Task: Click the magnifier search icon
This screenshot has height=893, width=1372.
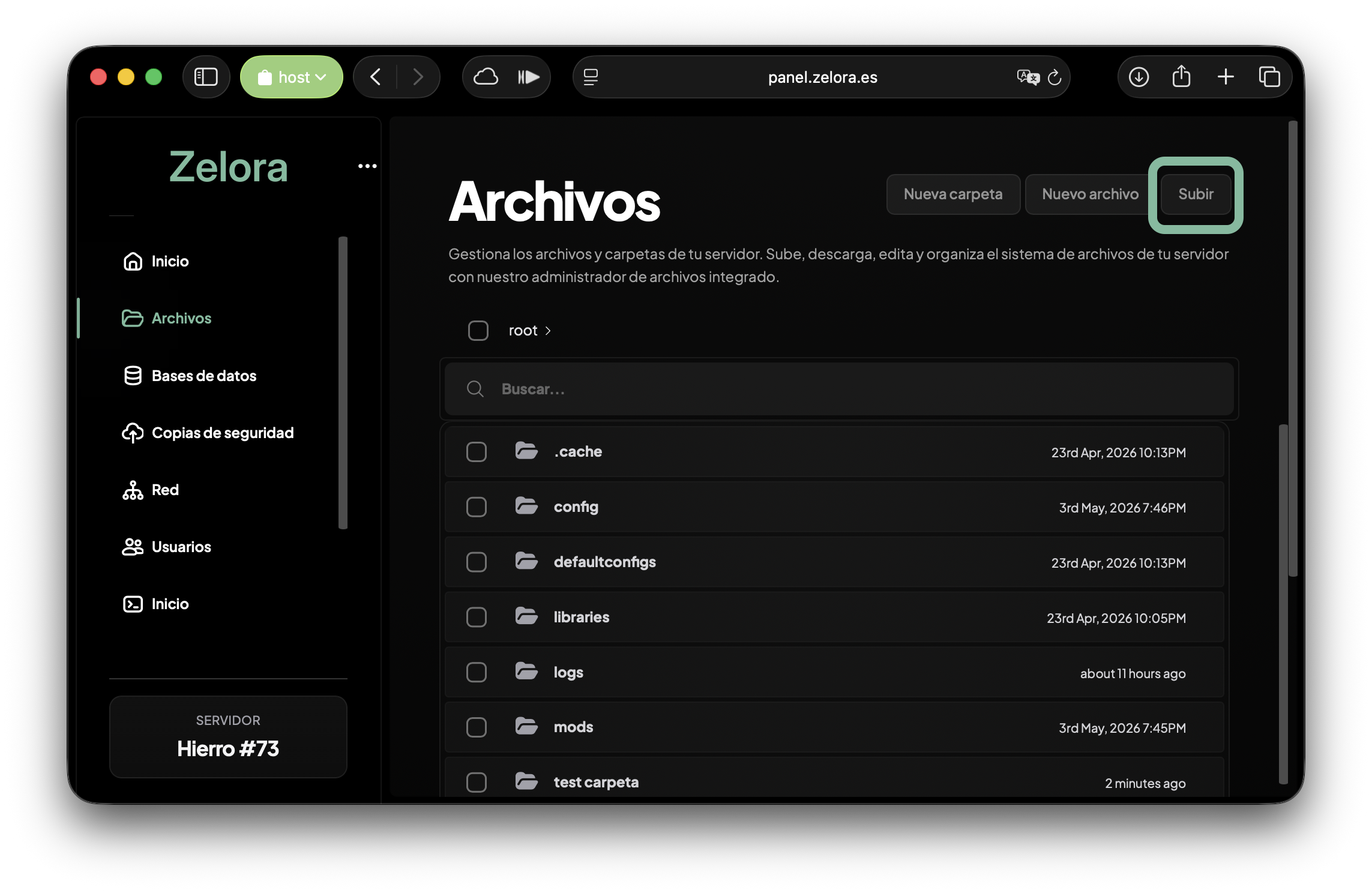Action: point(475,389)
